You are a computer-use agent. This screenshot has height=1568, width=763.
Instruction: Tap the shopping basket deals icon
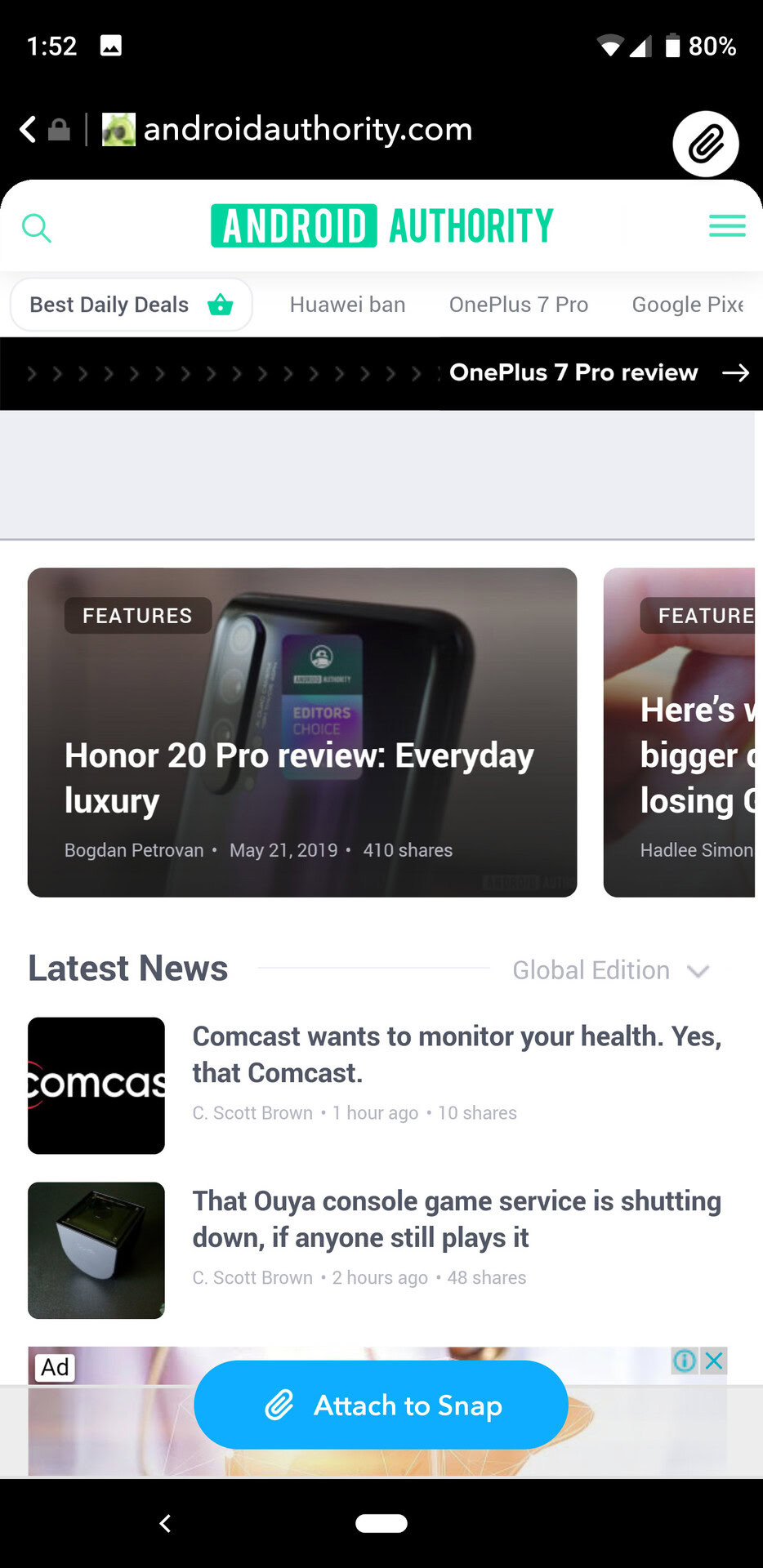[221, 305]
